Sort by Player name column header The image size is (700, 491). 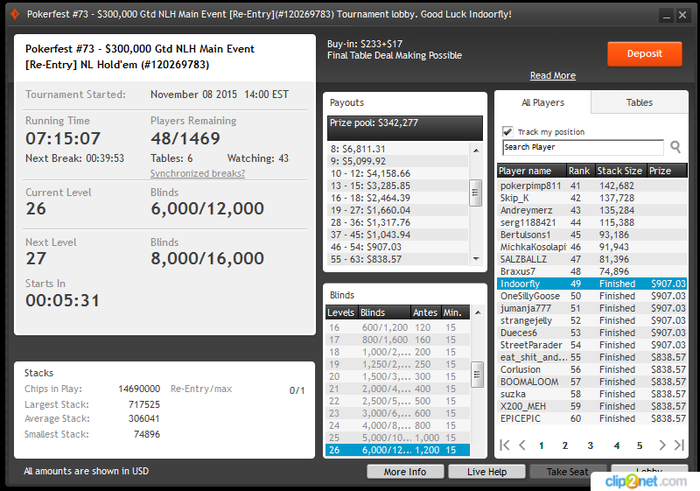coord(532,171)
